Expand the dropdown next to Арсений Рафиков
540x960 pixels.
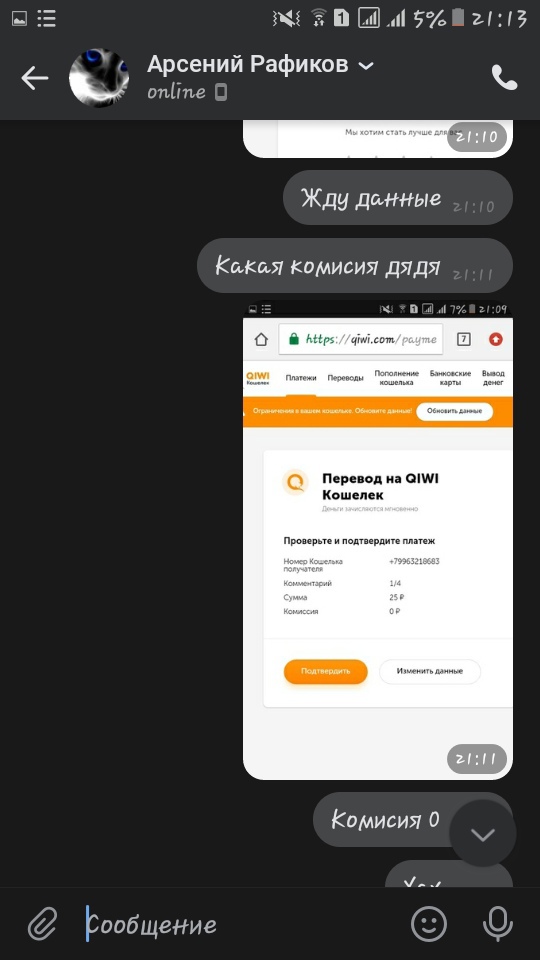pyautogui.click(x=366, y=66)
